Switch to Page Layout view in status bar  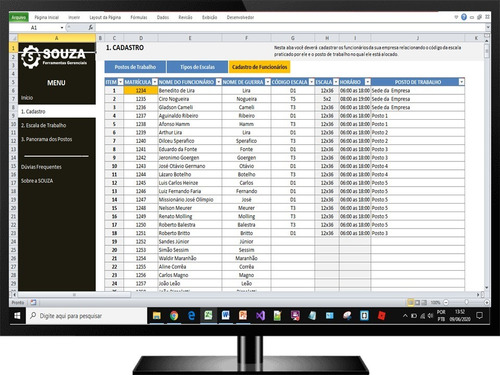(x=417, y=302)
